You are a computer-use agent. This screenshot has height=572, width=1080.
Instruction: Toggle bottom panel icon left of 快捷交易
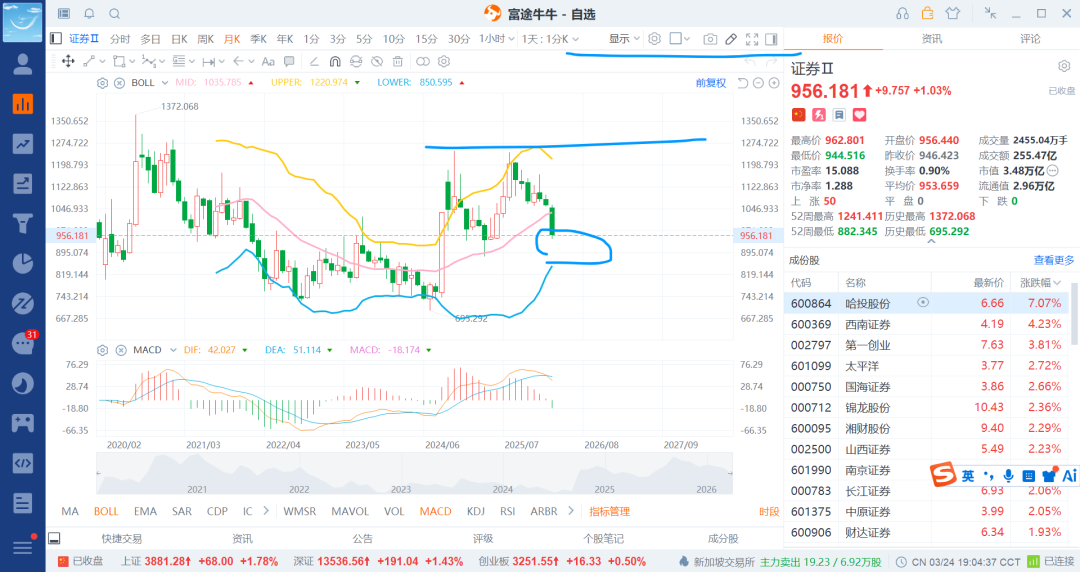pos(54,538)
